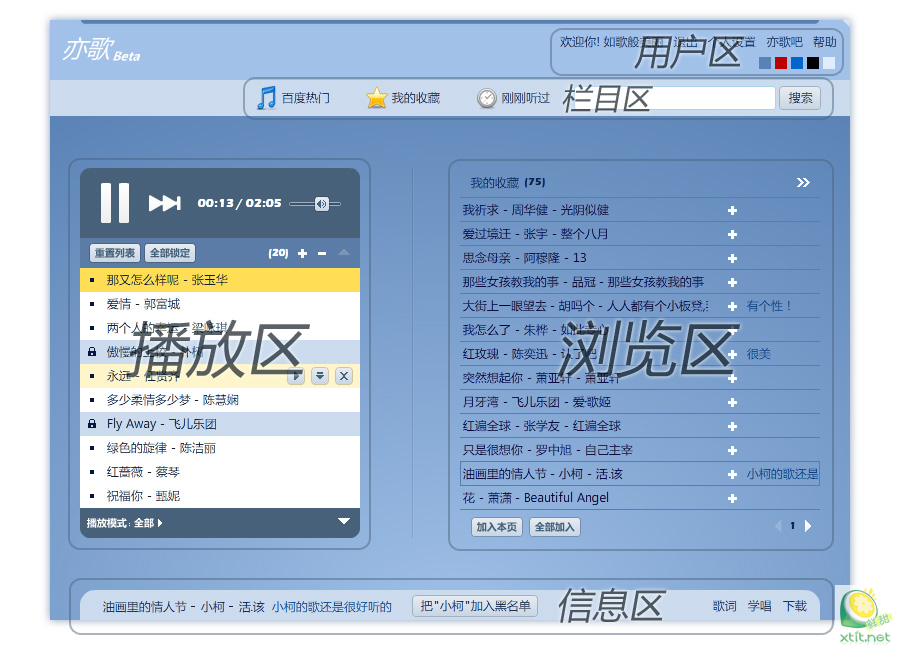
Task: Click the 加入本页 button
Action: pyautogui.click(x=496, y=527)
